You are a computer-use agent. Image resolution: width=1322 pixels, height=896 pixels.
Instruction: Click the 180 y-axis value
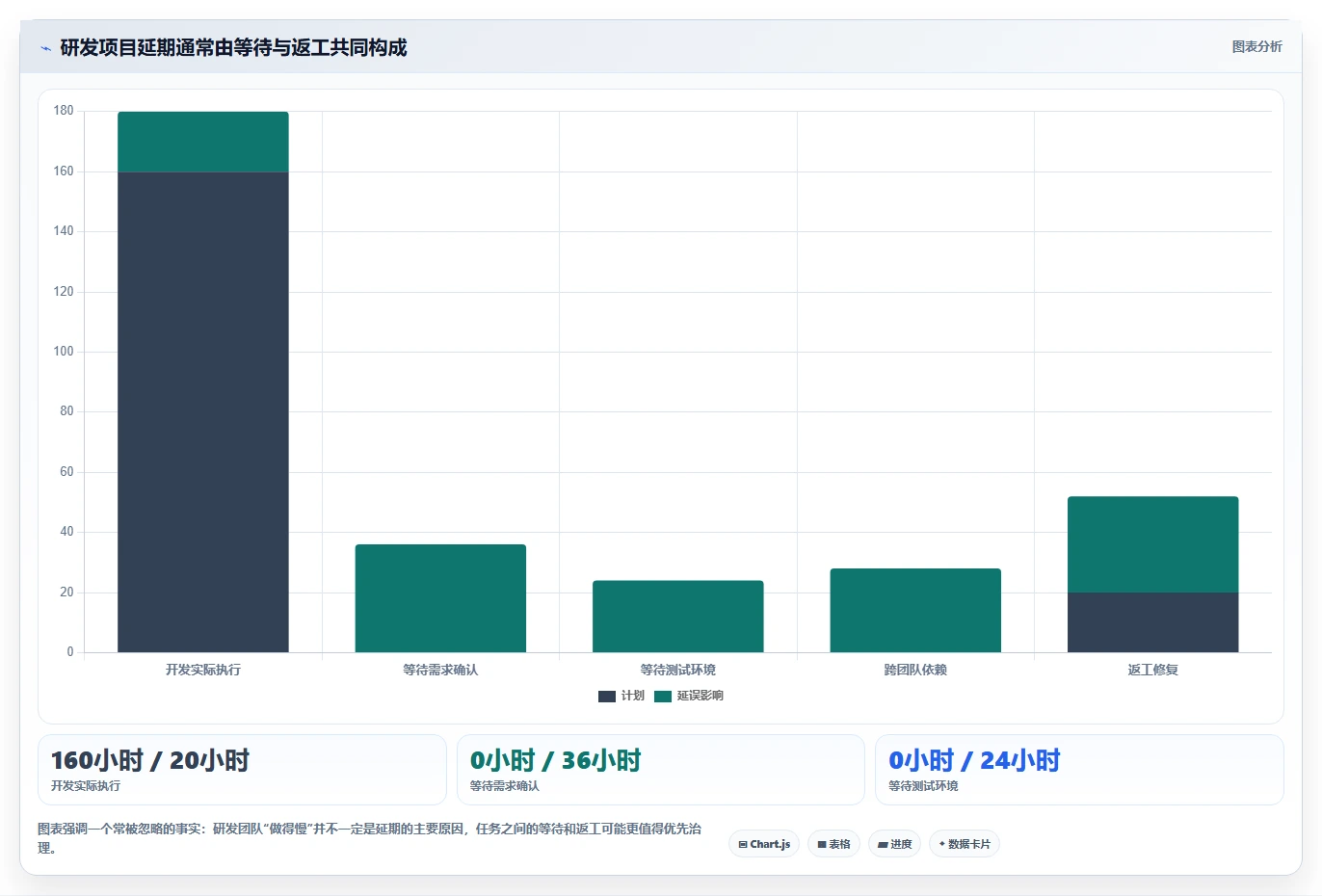pyautogui.click(x=64, y=111)
